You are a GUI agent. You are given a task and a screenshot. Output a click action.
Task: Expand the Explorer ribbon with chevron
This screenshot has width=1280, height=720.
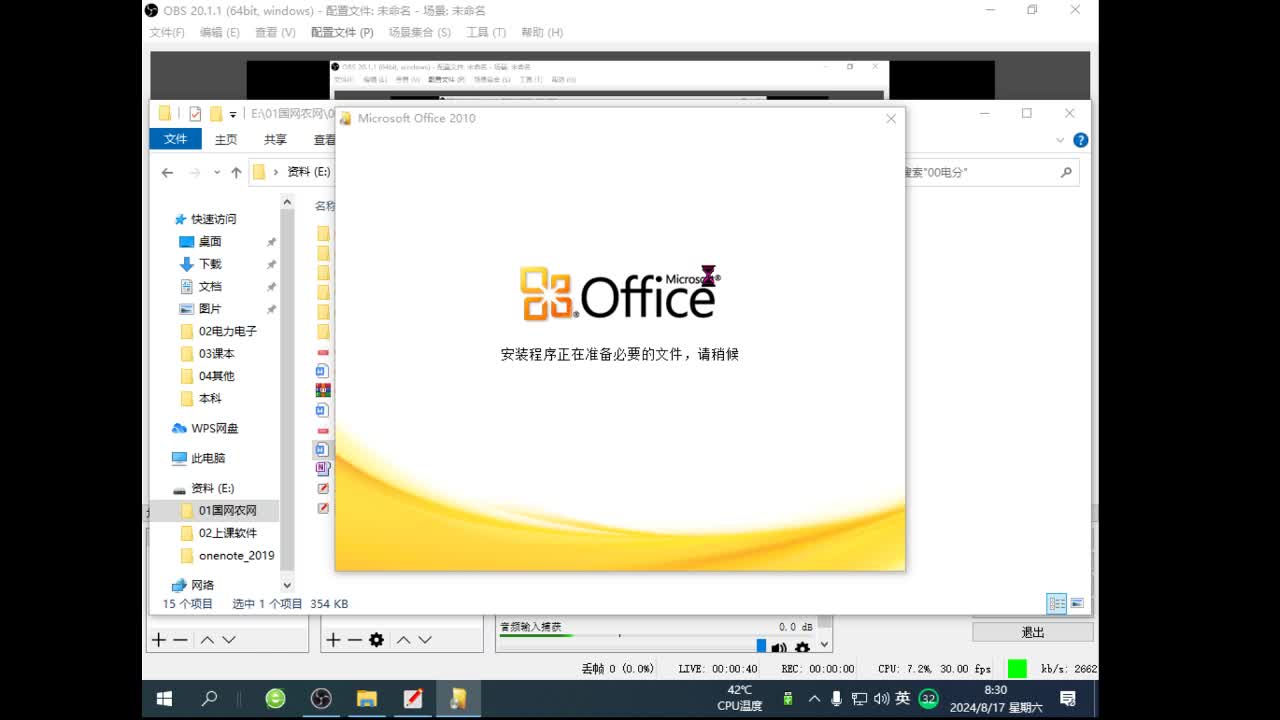tap(1060, 140)
